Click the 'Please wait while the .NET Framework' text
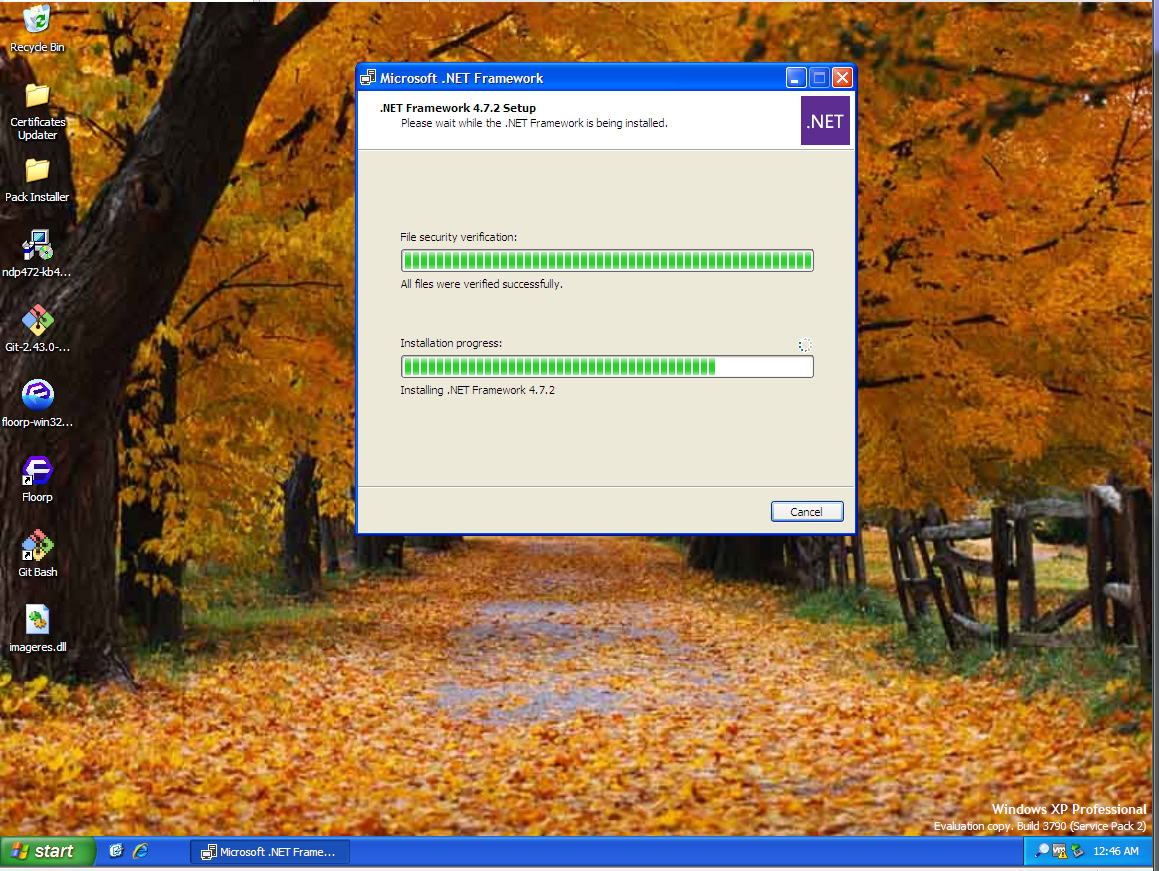The height and width of the screenshot is (871, 1159). point(534,123)
